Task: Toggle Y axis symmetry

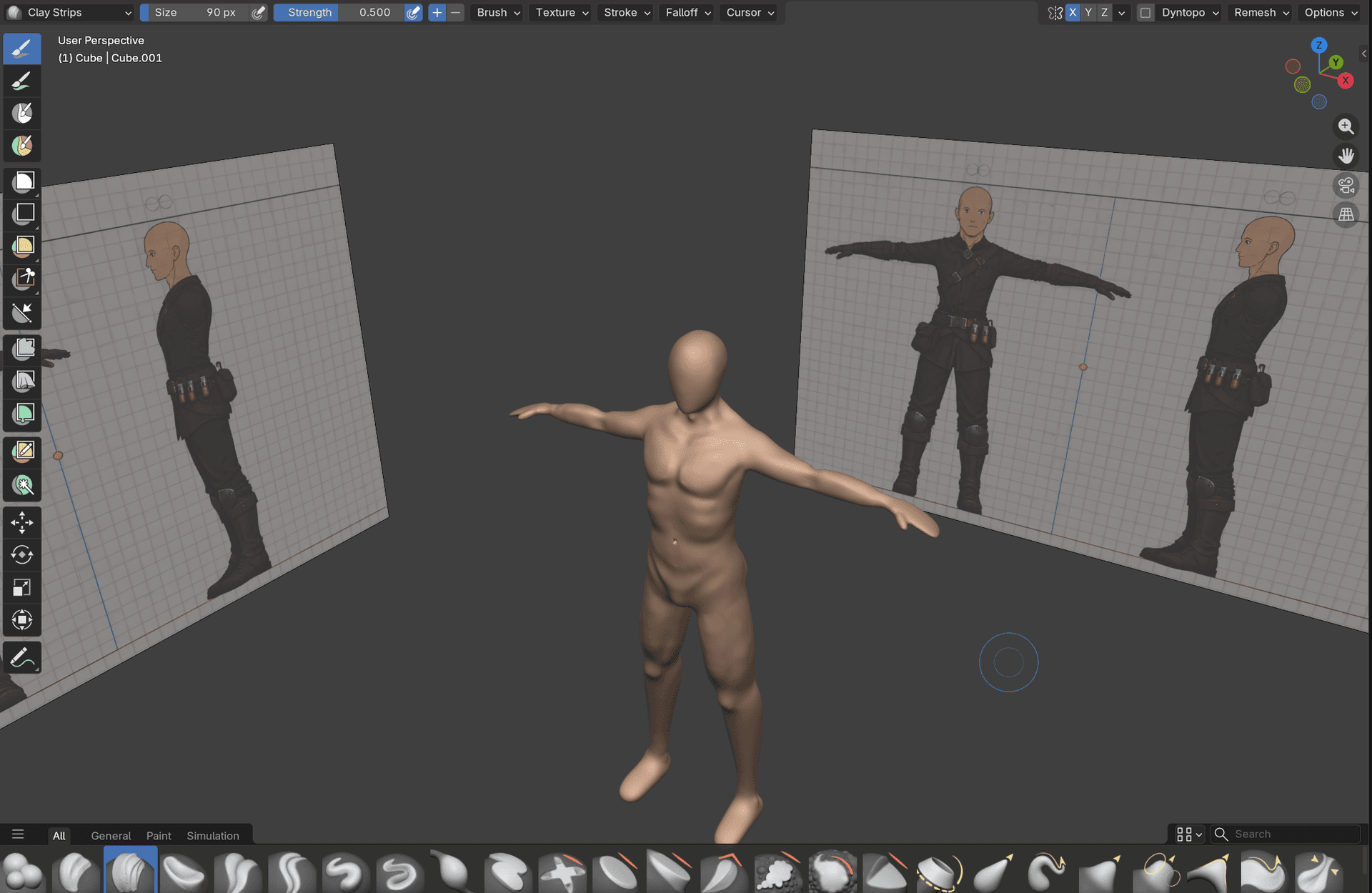Action: (1088, 12)
